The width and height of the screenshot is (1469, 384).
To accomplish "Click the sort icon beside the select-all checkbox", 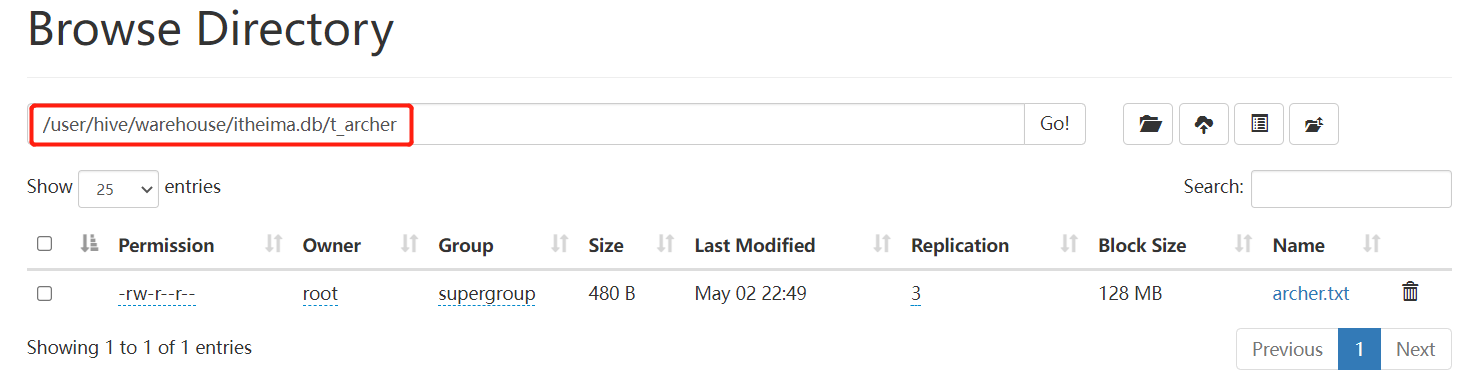I will 89,243.
